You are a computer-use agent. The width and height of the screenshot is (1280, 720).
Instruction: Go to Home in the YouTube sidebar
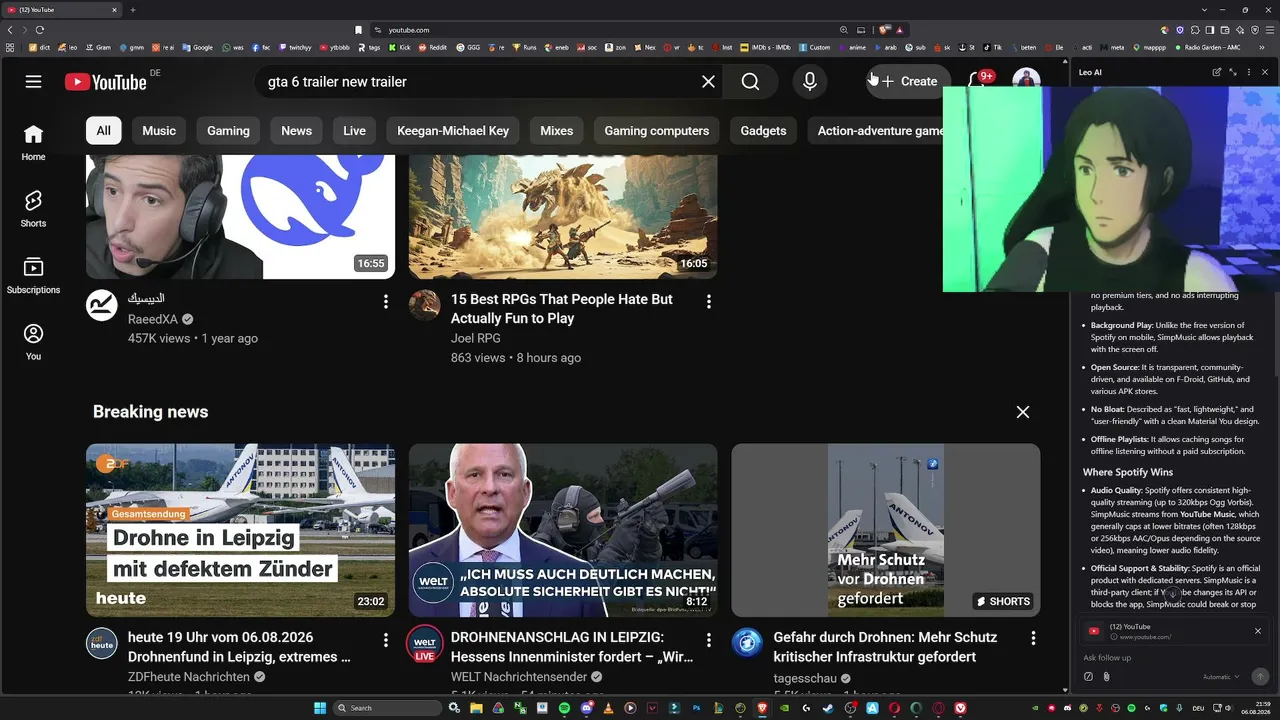pos(33,142)
